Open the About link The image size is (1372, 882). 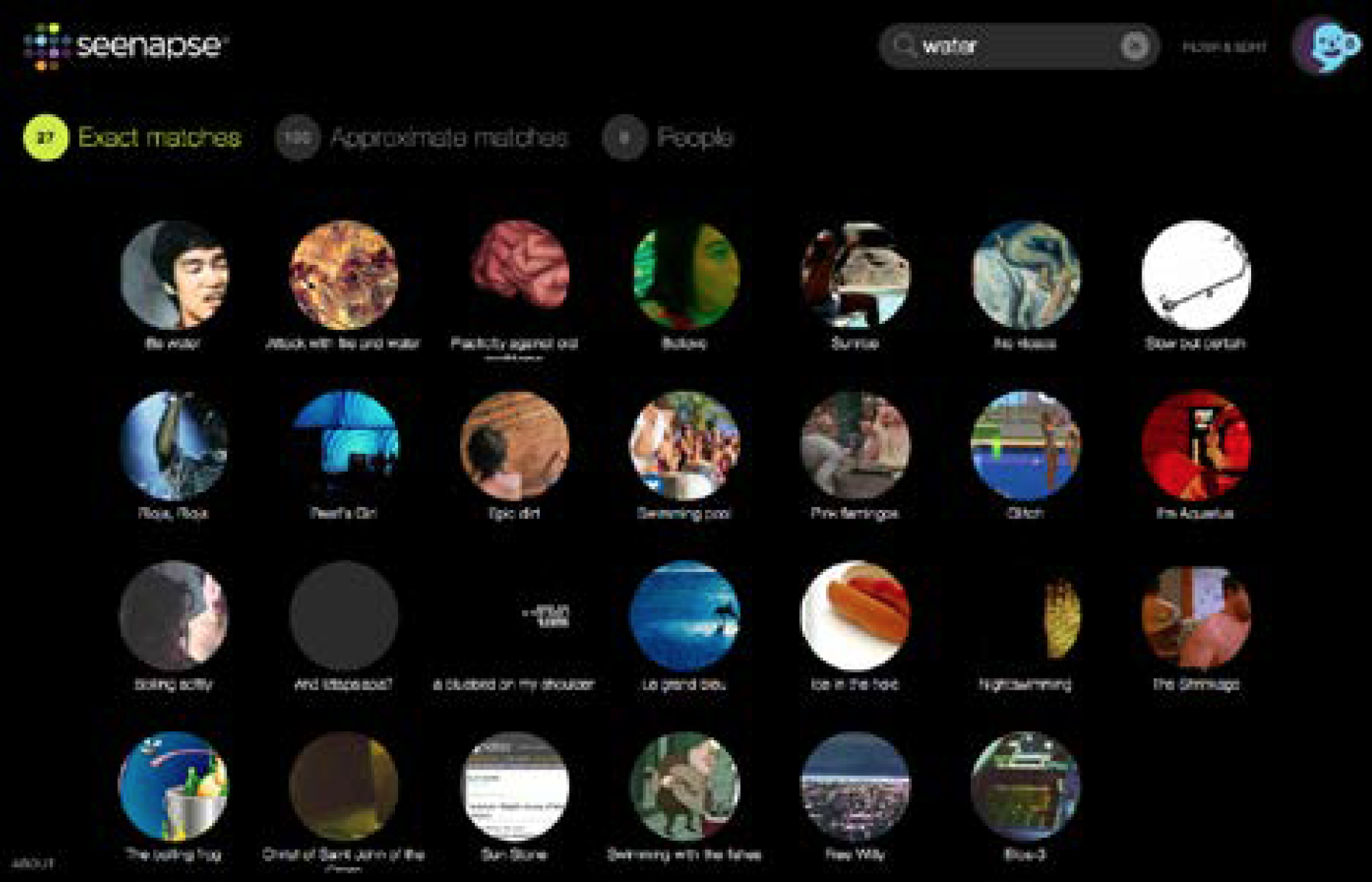click(x=33, y=863)
